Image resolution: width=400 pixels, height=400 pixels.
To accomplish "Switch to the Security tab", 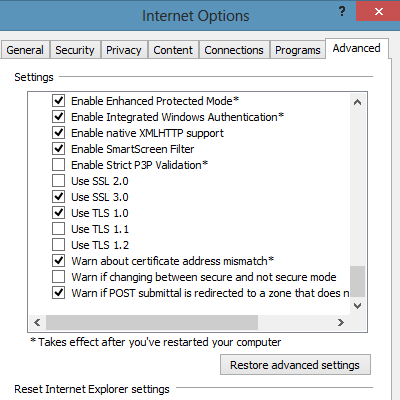I will [75, 50].
